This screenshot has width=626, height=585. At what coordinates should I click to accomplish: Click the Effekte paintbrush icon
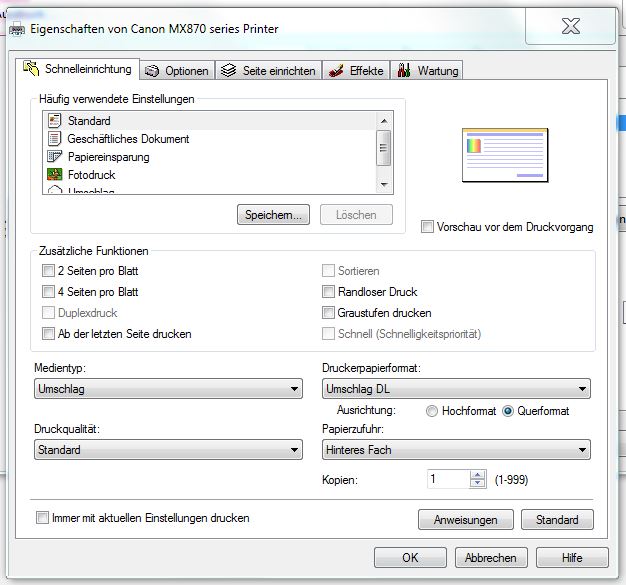[336, 71]
